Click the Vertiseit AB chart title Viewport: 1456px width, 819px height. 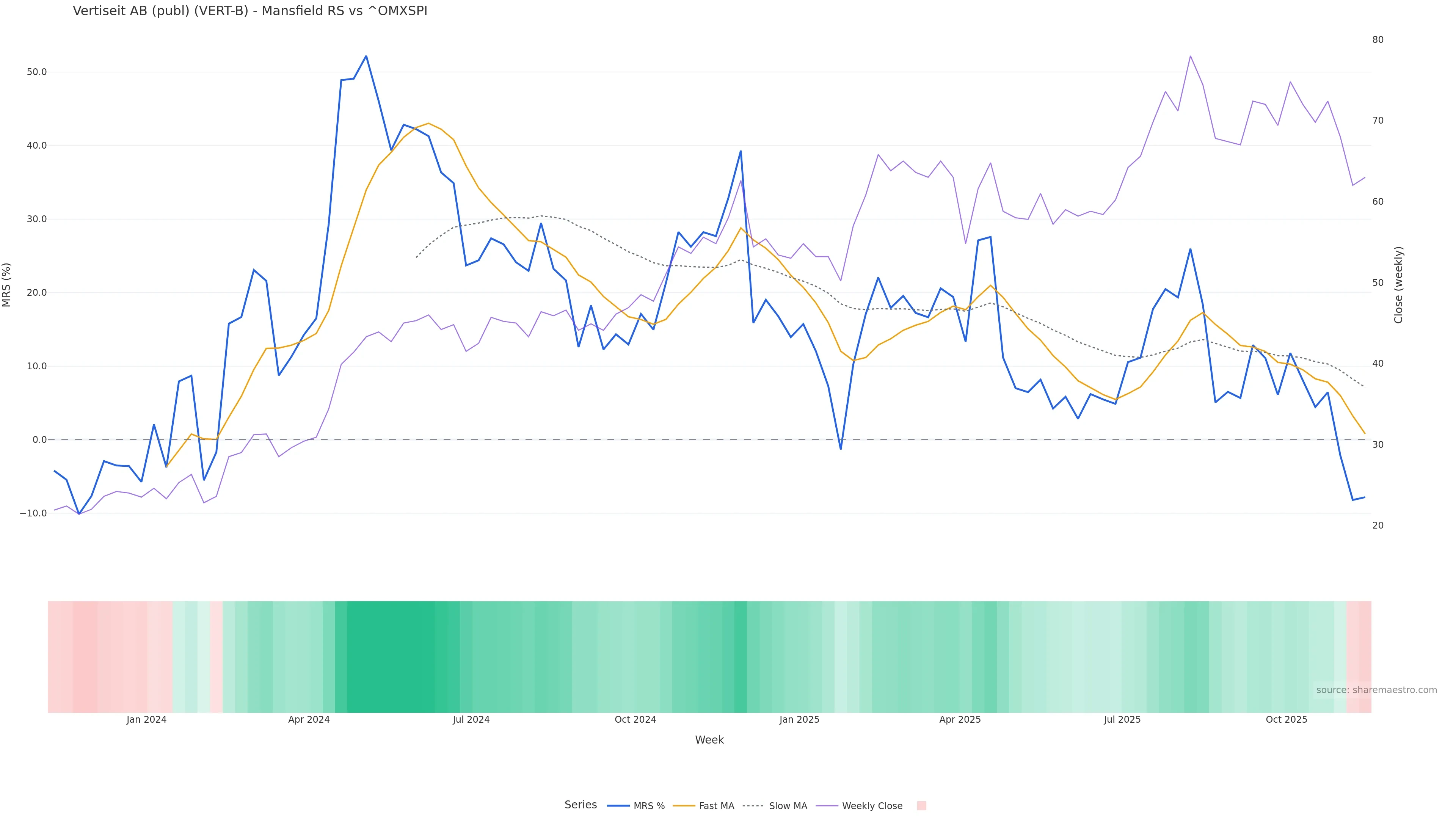tap(250, 11)
